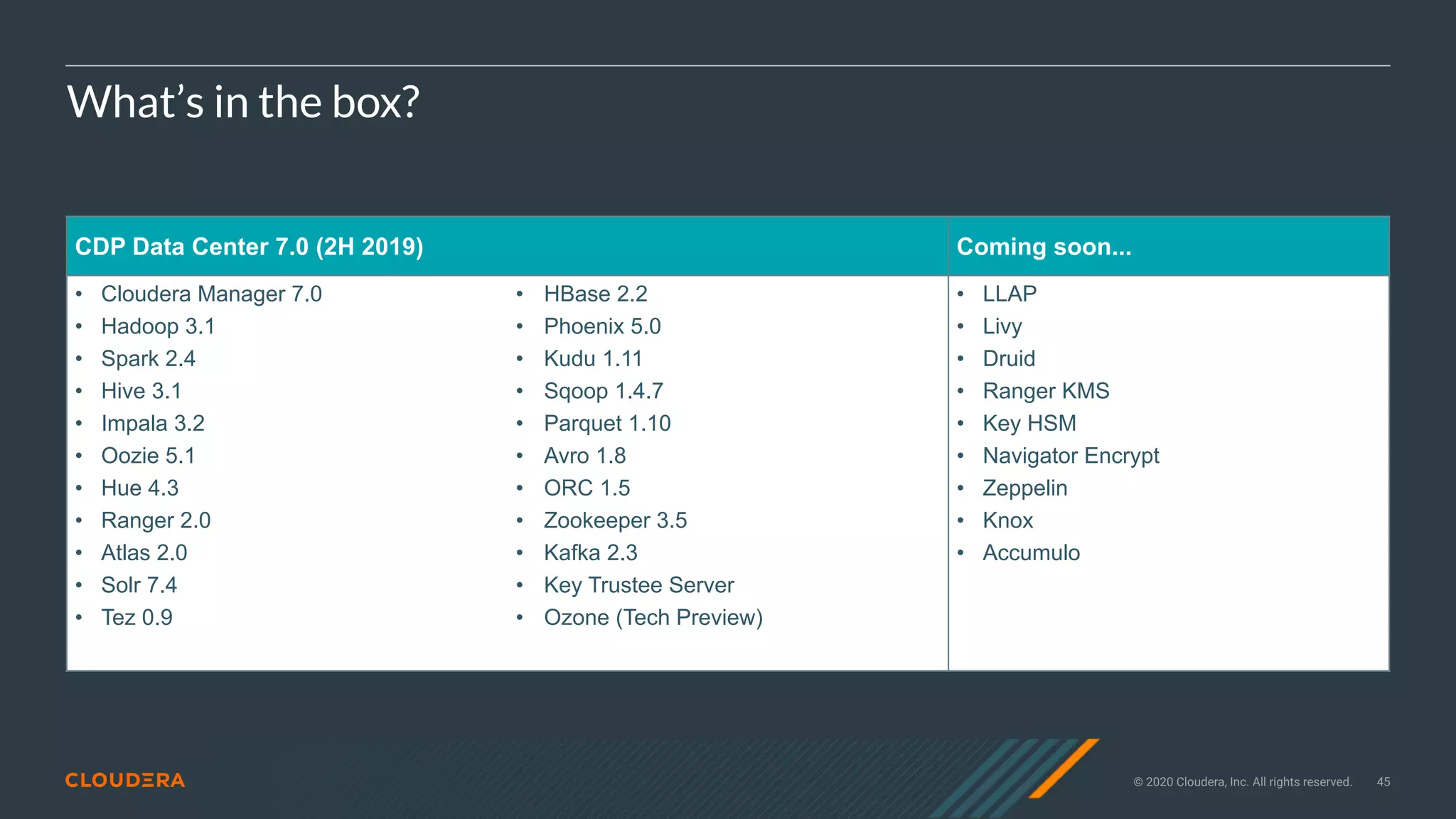Screen dimensions: 1456x819
Task: Select the 'Key Trustee Server' item
Action: [x=639, y=585]
